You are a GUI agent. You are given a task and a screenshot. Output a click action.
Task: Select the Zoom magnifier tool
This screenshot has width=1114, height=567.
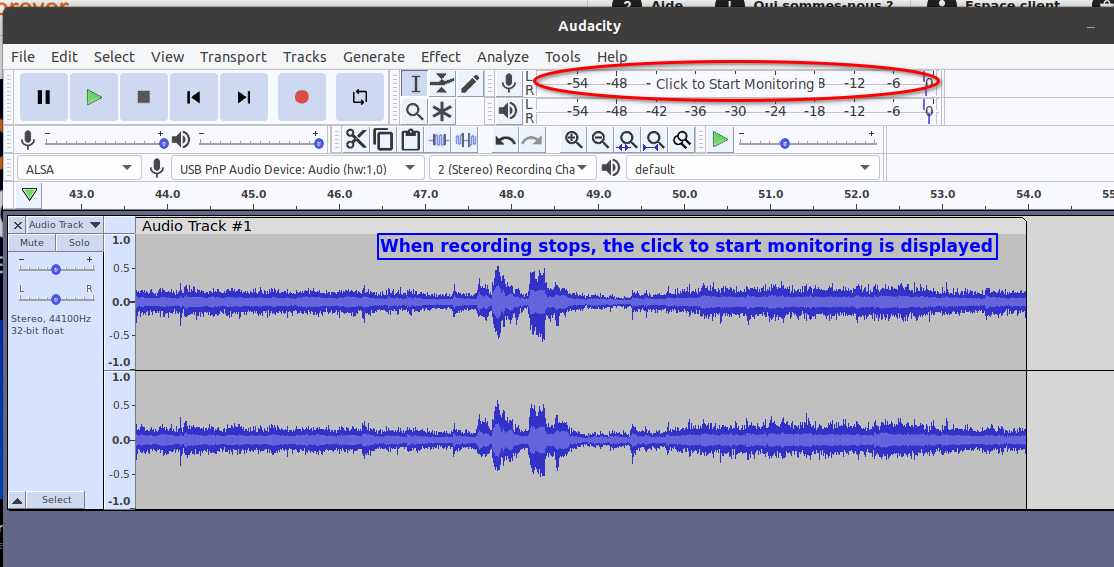(415, 112)
